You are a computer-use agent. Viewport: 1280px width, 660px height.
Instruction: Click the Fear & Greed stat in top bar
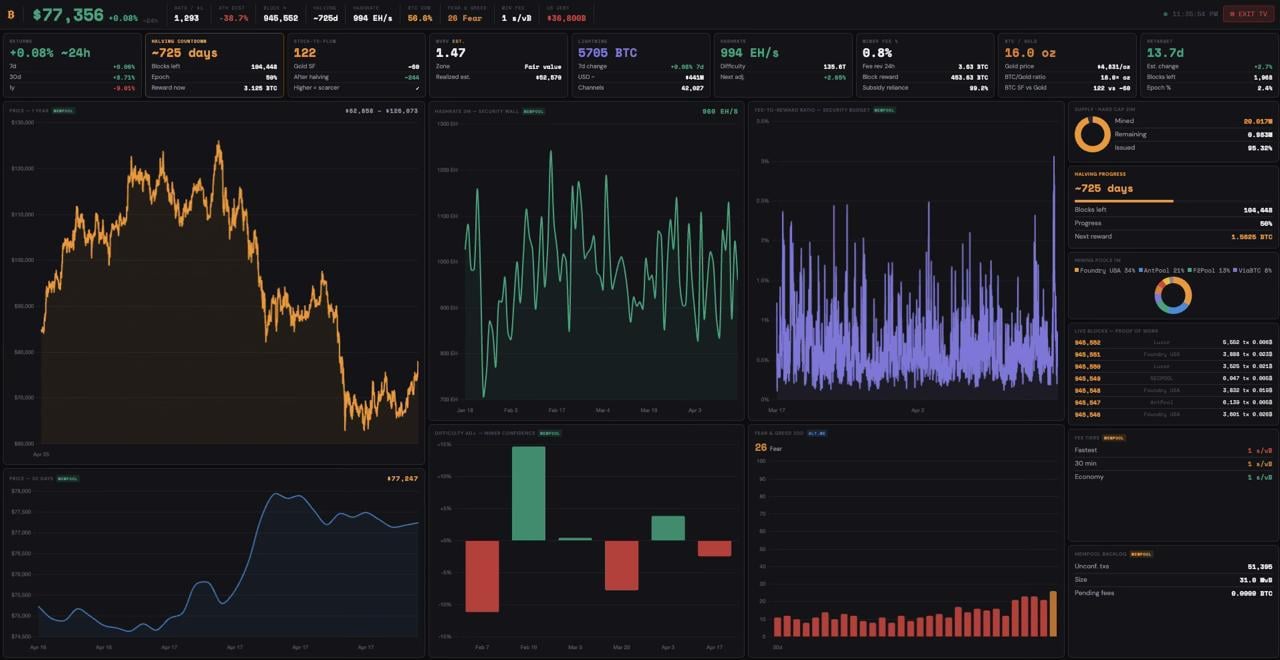pyautogui.click(x=466, y=14)
